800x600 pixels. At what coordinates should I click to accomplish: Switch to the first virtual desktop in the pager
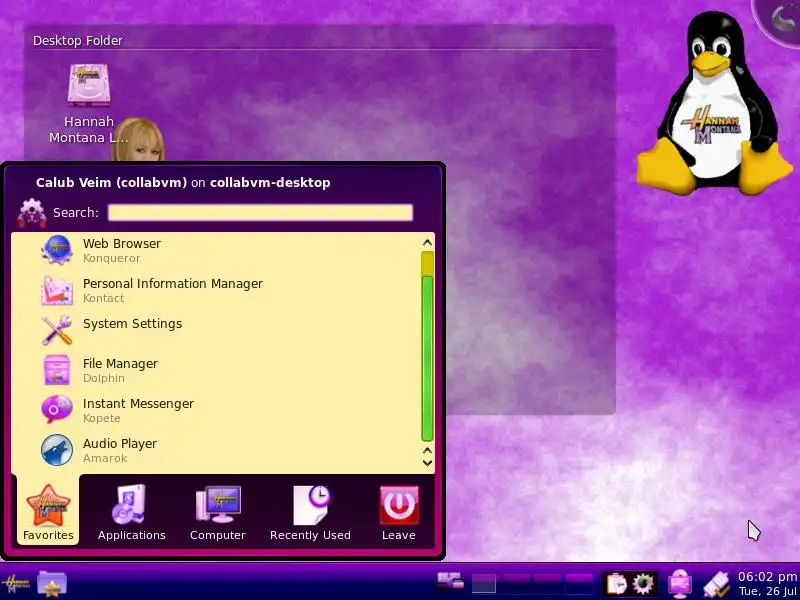(484, 584)
